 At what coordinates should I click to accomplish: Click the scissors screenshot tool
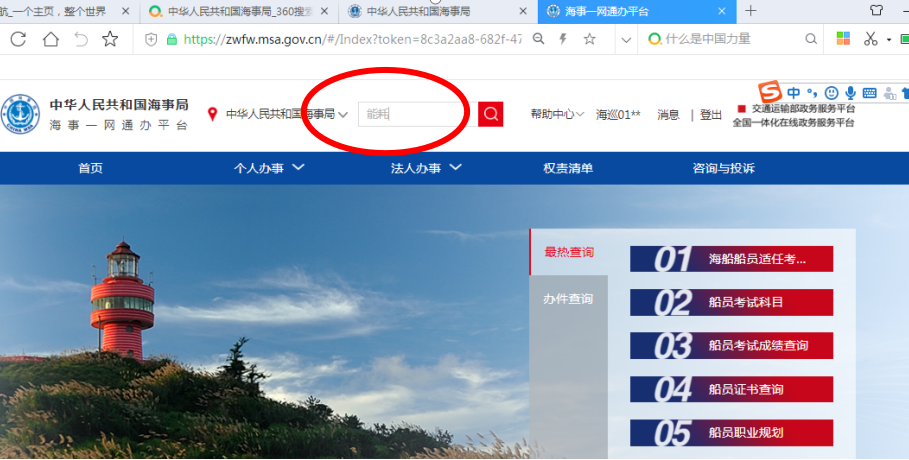coord(870,39)
